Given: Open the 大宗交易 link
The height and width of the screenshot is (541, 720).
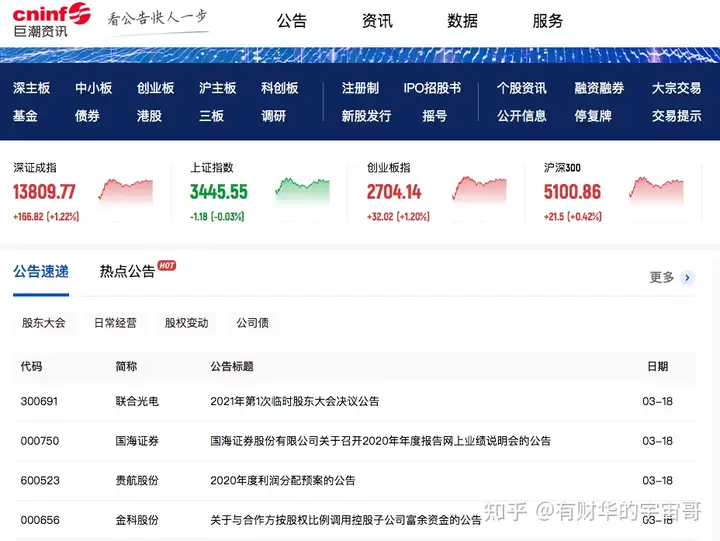Looking at the screenshot, I should point(676,88).
